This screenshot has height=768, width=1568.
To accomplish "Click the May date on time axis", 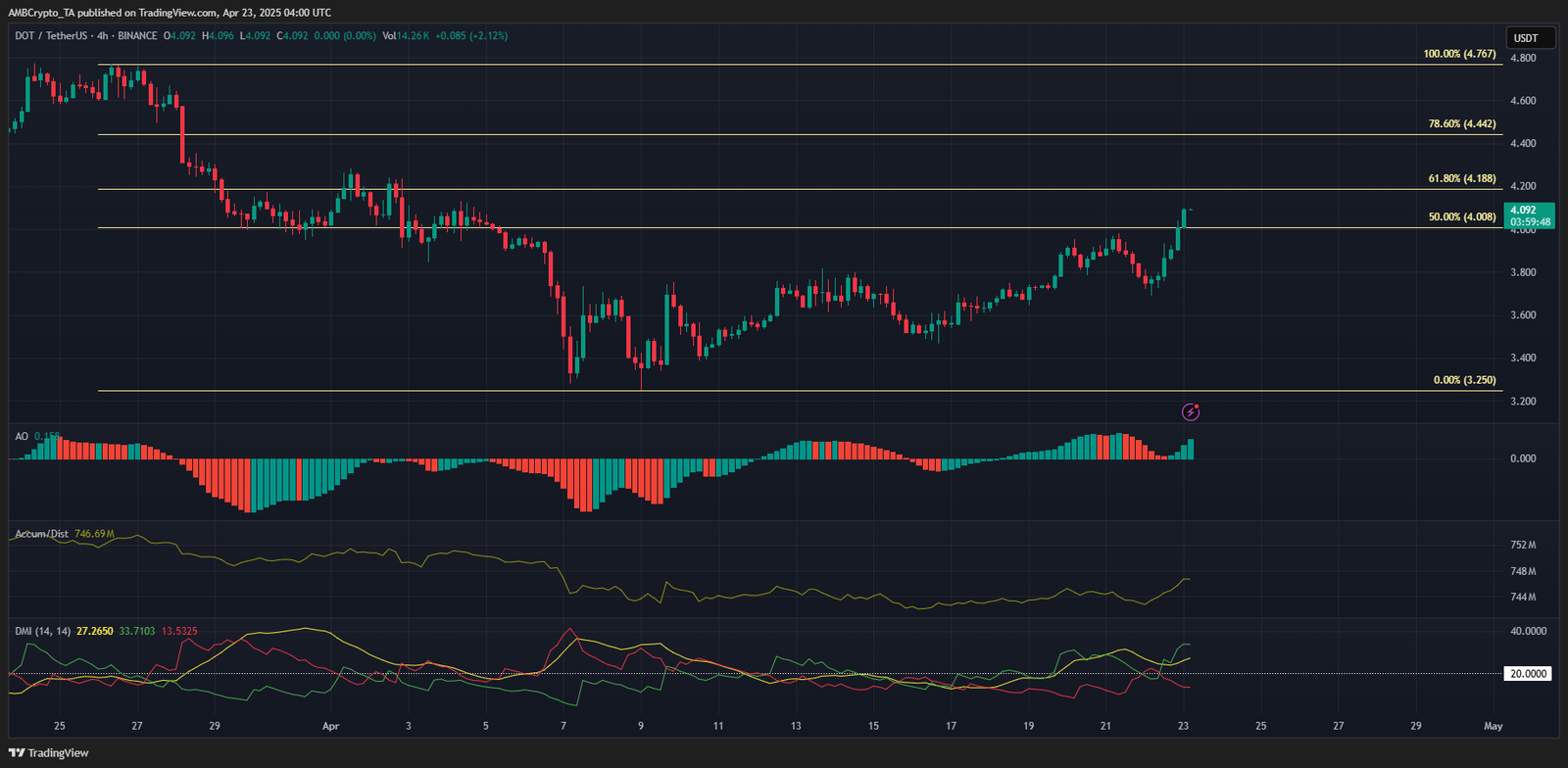I will tap(1493, 726).
